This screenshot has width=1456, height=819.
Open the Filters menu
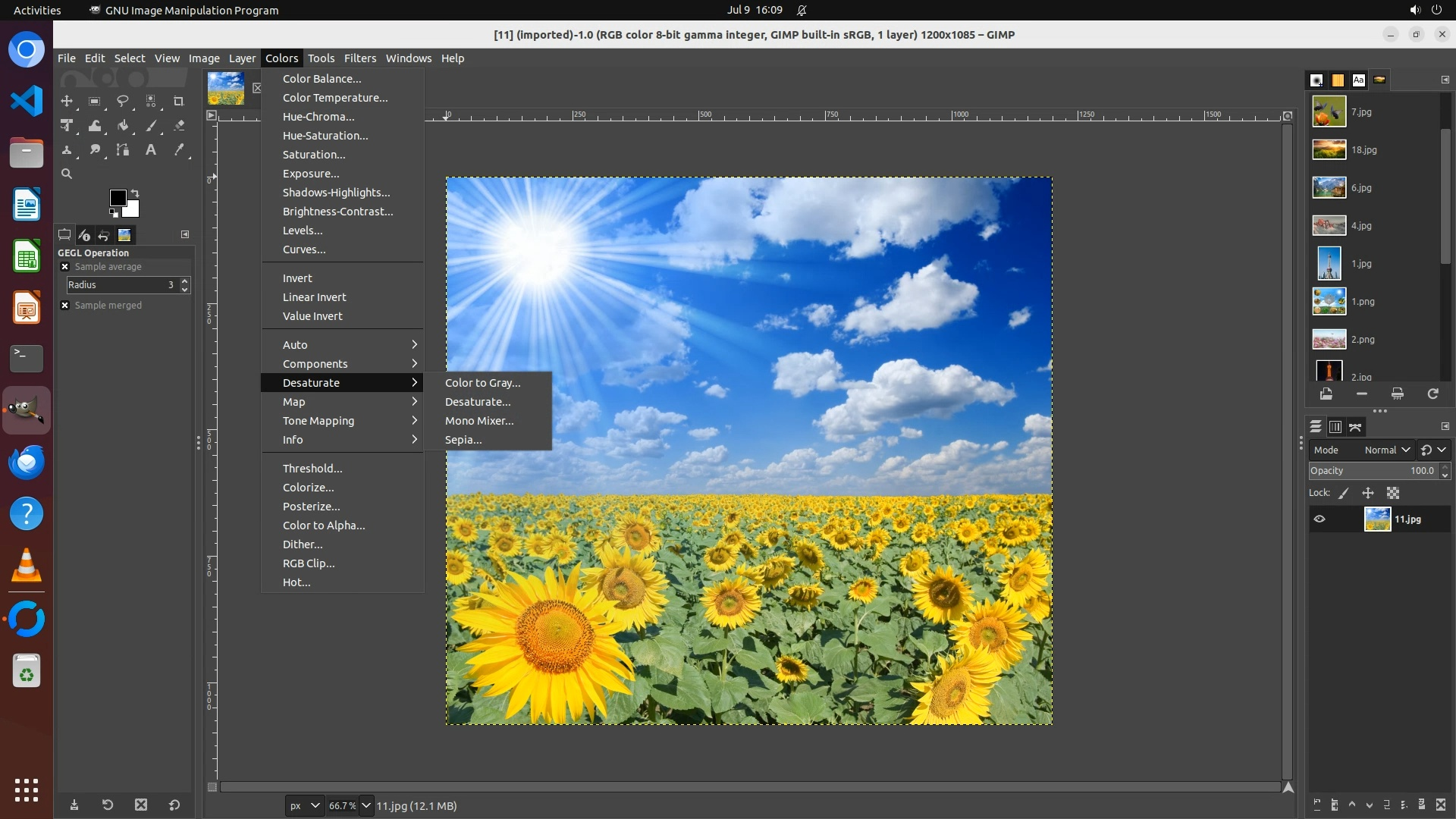(359, 58)
